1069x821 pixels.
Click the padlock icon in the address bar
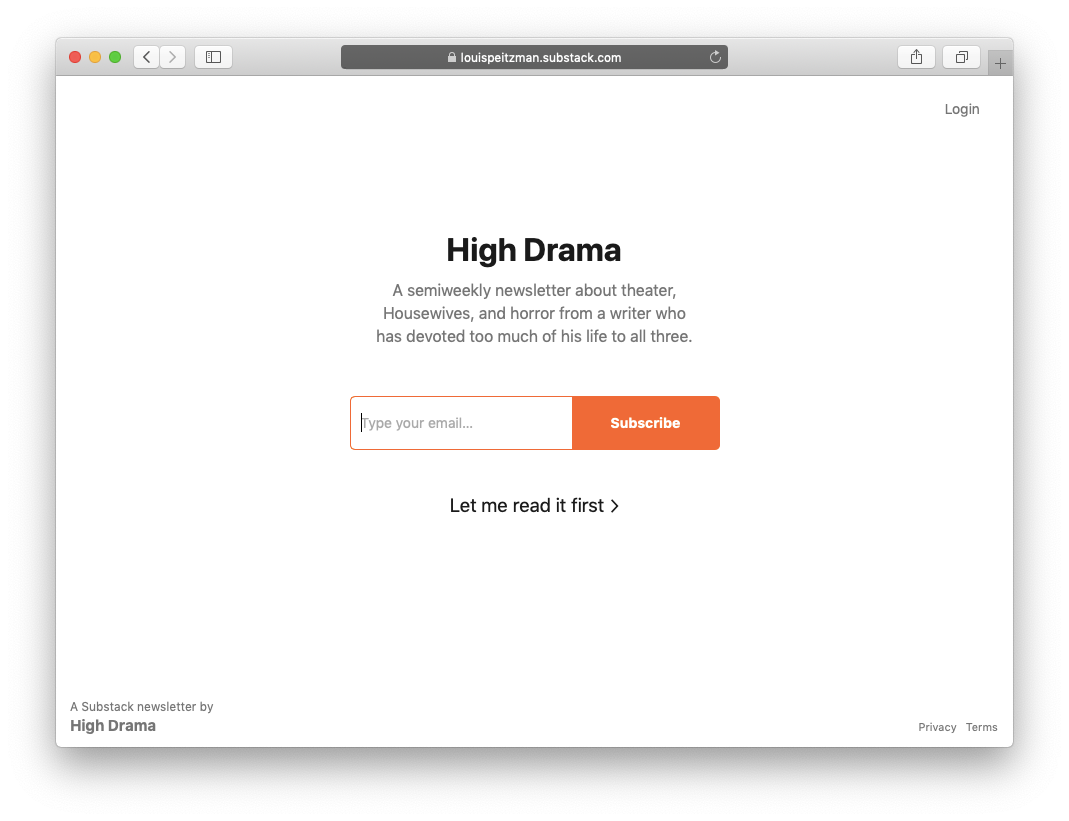452,58
